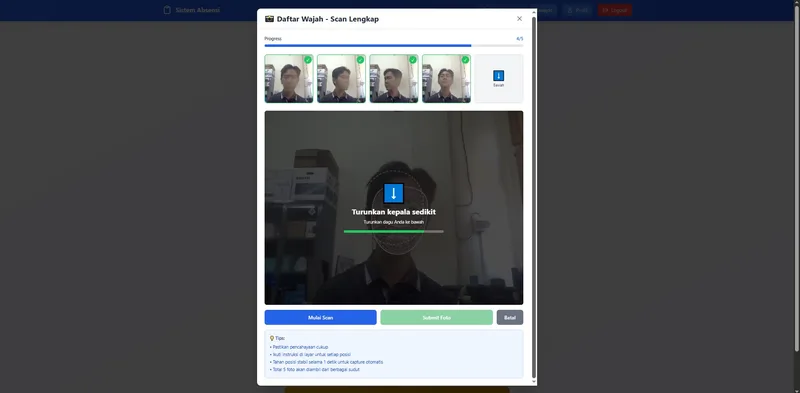Click the lightbulb Tips icon
The height and width of the screenshot is (393, 800).
click(271, 338)
